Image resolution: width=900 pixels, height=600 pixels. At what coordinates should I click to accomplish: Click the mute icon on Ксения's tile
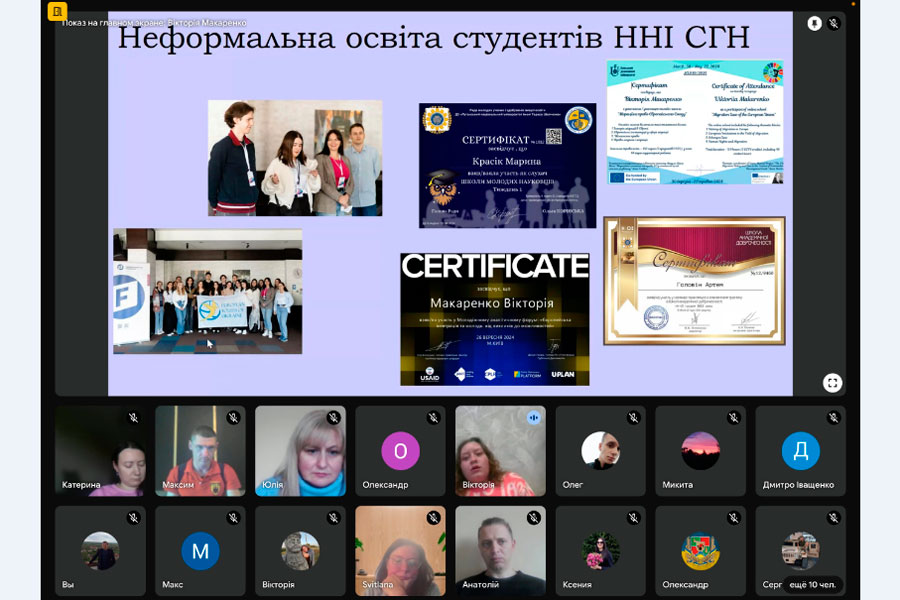click(x=634, y=518)
